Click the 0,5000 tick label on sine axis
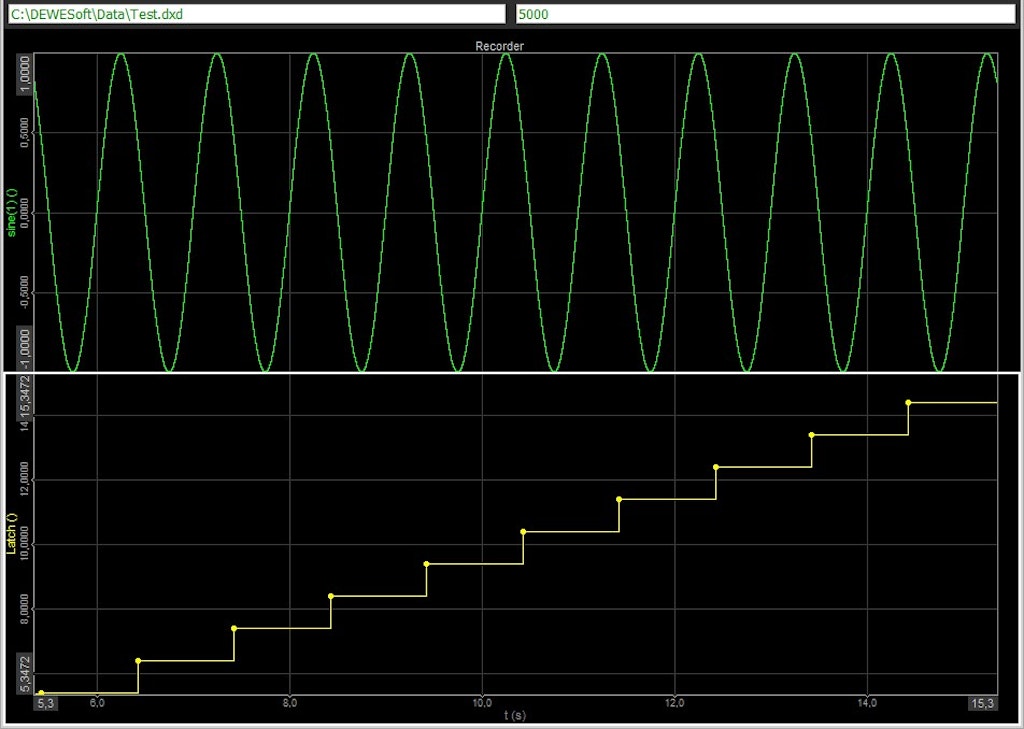 click(25, 133)
